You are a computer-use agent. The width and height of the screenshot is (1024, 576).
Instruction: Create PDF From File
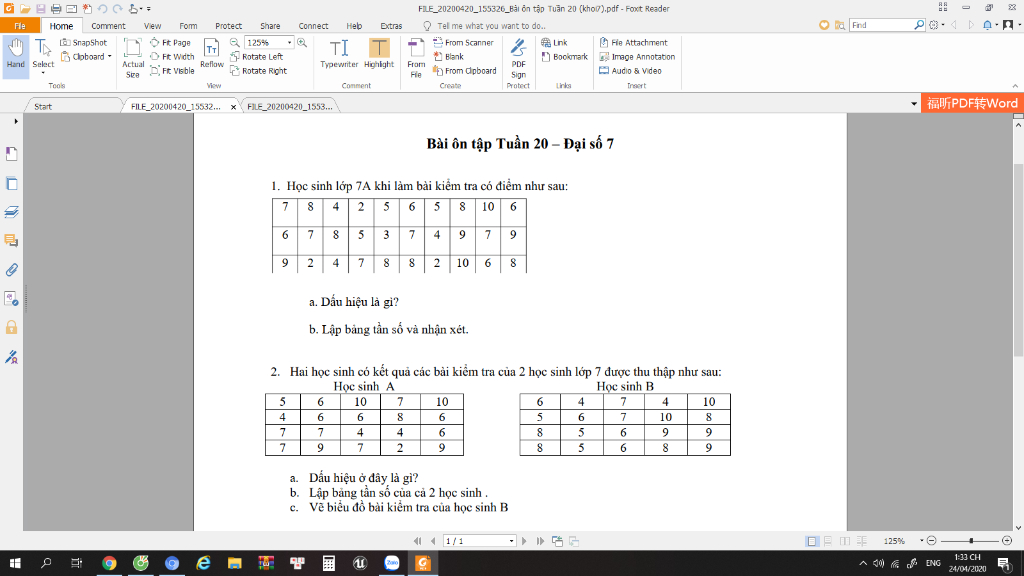click(416, 58)
